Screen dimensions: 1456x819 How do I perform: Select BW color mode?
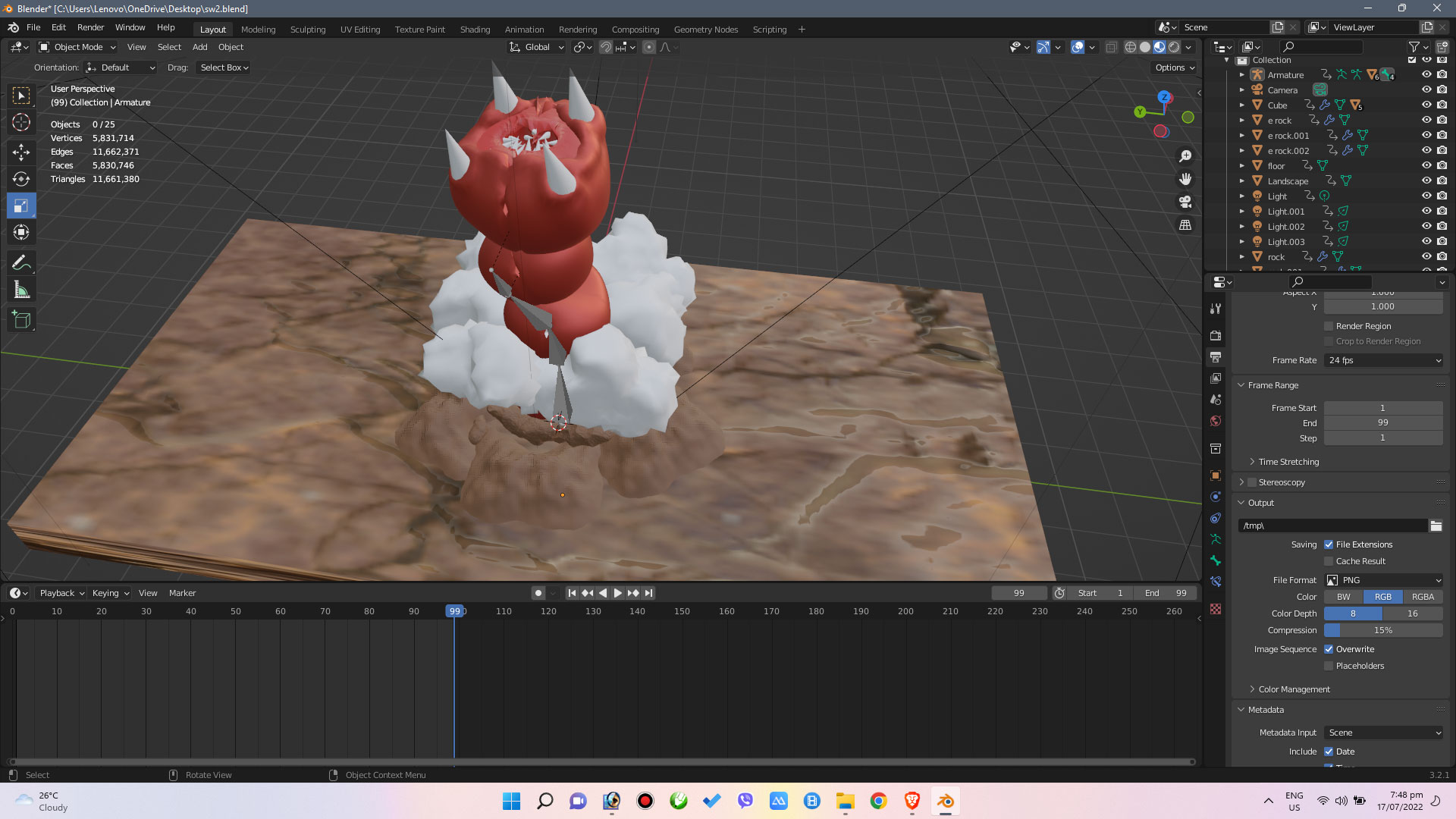[1343, 597]
